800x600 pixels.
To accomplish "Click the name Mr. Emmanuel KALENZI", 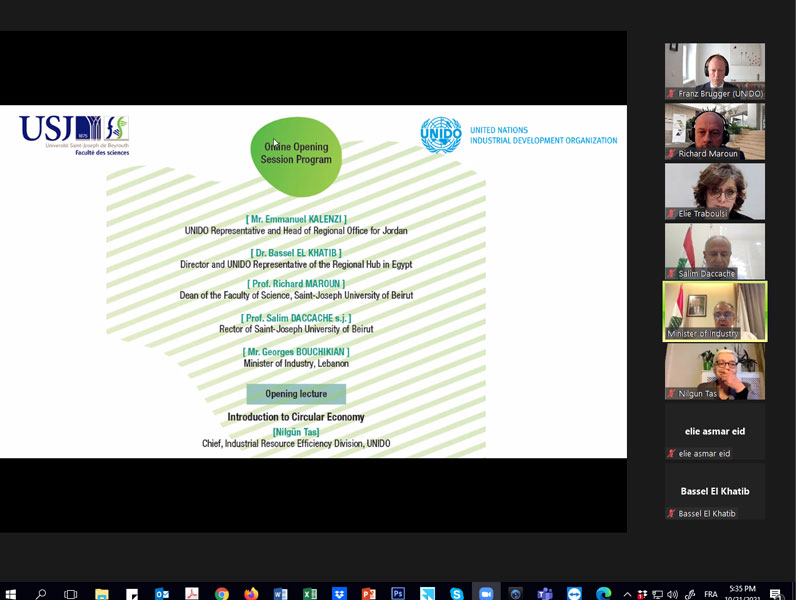I will click(x=296, y=219).
